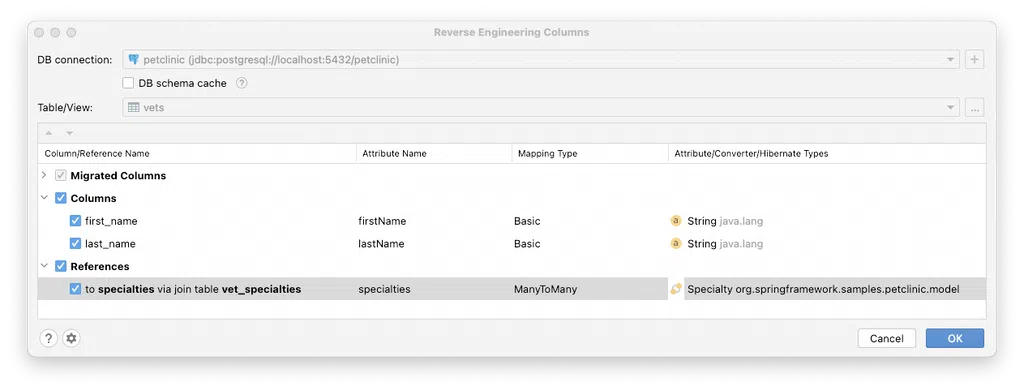Toggle the References group checkbox
The height and width of the screenshot is (391, 1024).
point(61,266)
